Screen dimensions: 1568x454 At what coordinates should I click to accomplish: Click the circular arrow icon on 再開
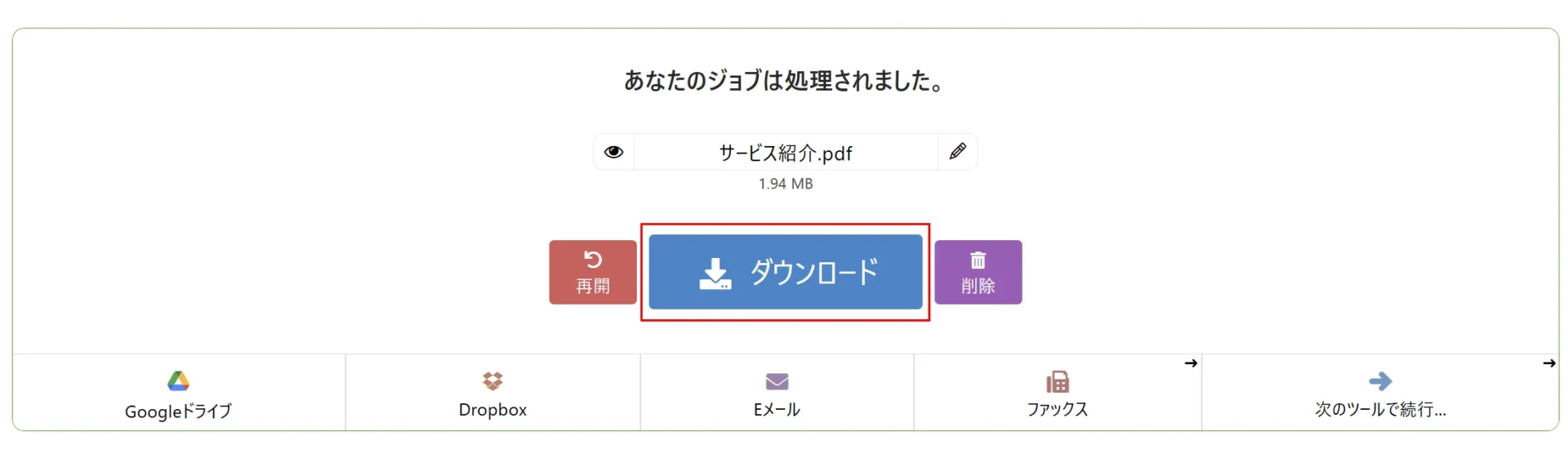593,260
